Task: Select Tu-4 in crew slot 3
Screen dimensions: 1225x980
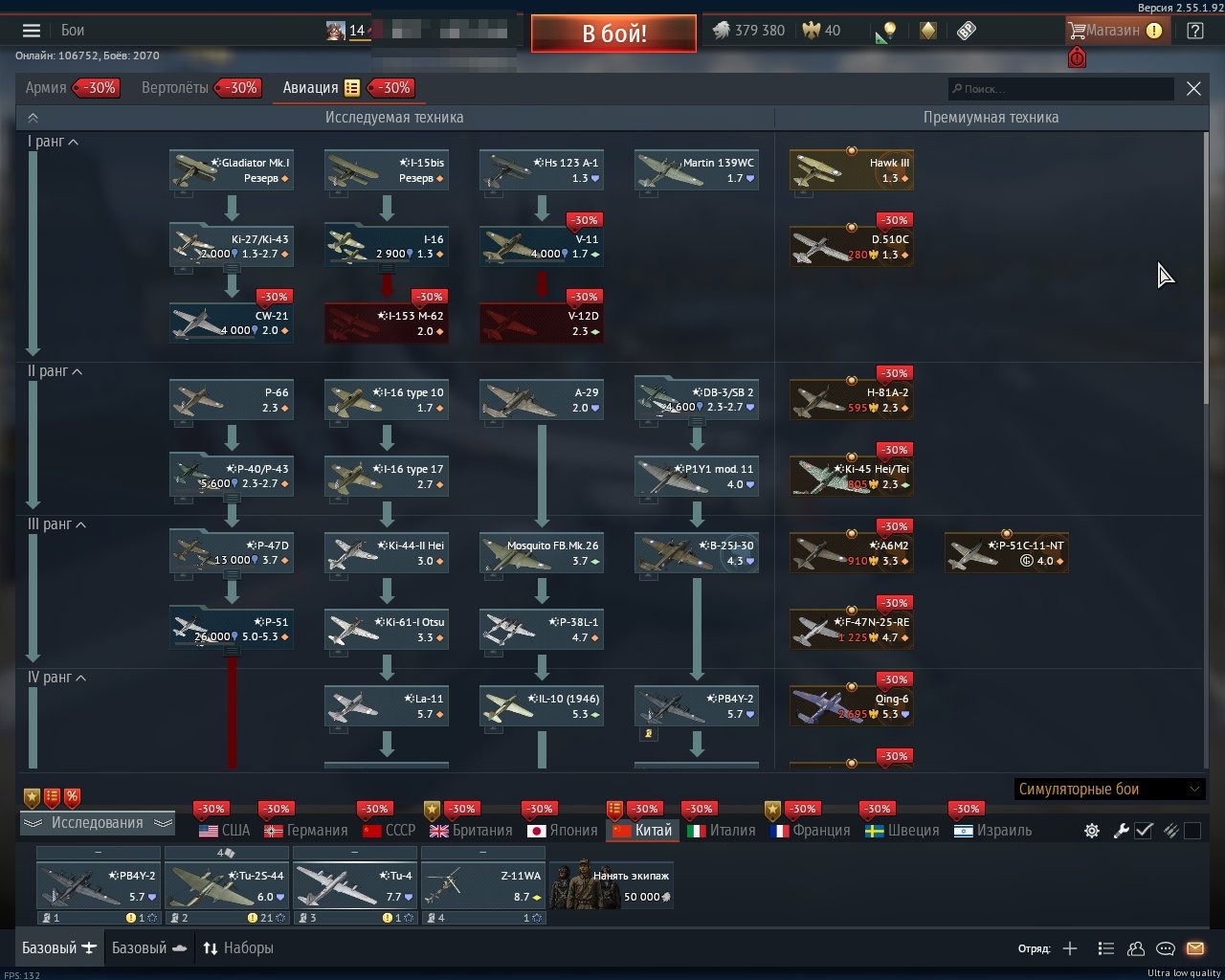Action: [355, 884]
